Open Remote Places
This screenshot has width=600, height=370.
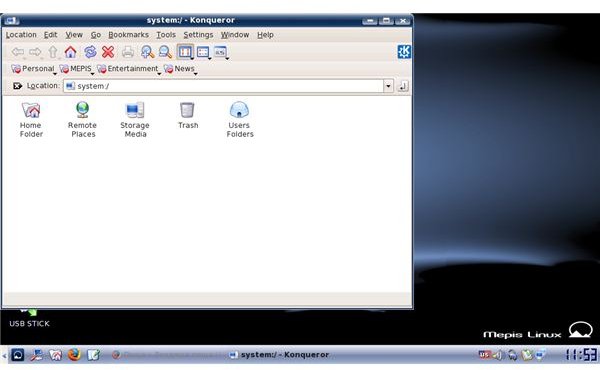(83, 120)
